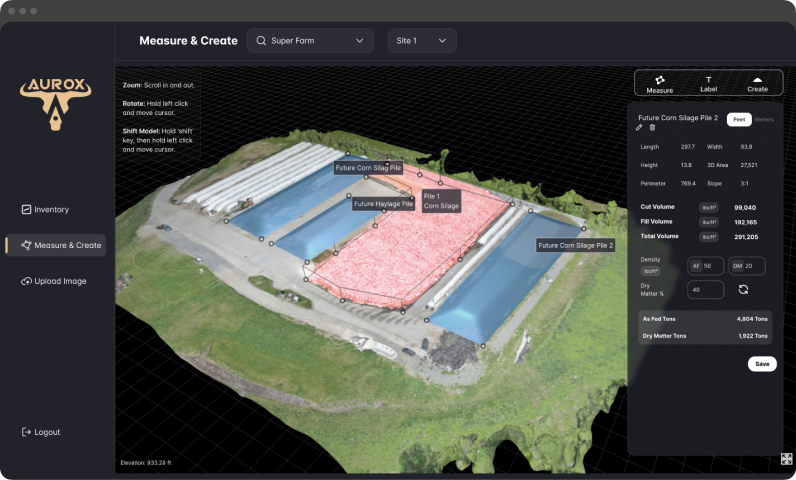The height and width of the screenshot is (480, 796).
Task: Open the Inventory chart icon
Action: pyautogui.click(x=26, y=209)
